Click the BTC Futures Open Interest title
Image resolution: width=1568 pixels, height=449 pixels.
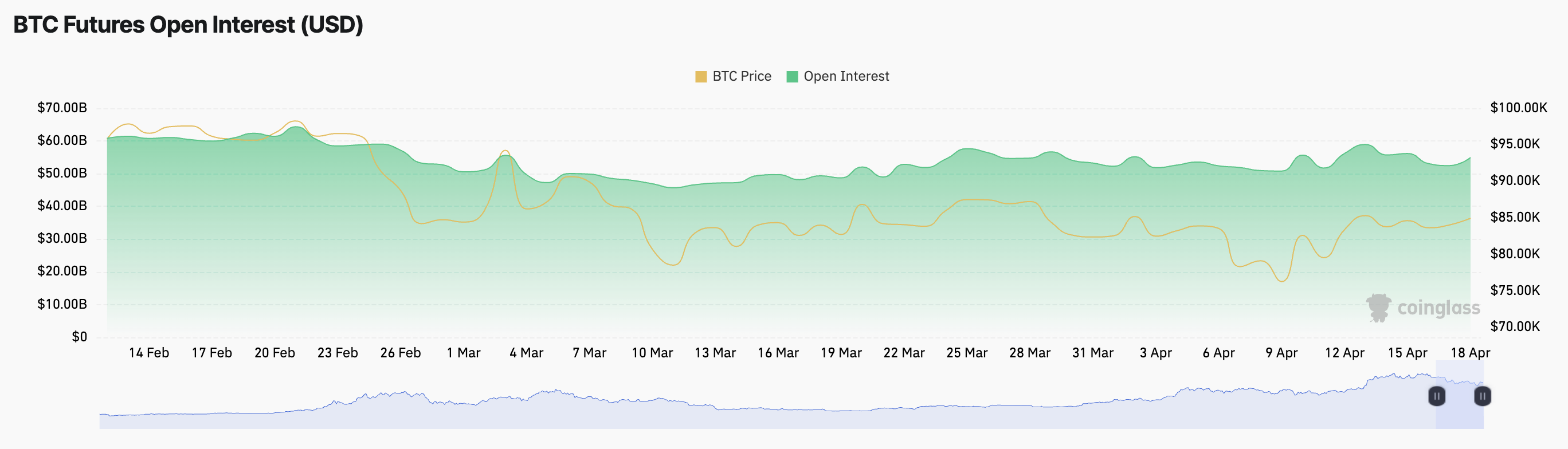click(188, 25)
